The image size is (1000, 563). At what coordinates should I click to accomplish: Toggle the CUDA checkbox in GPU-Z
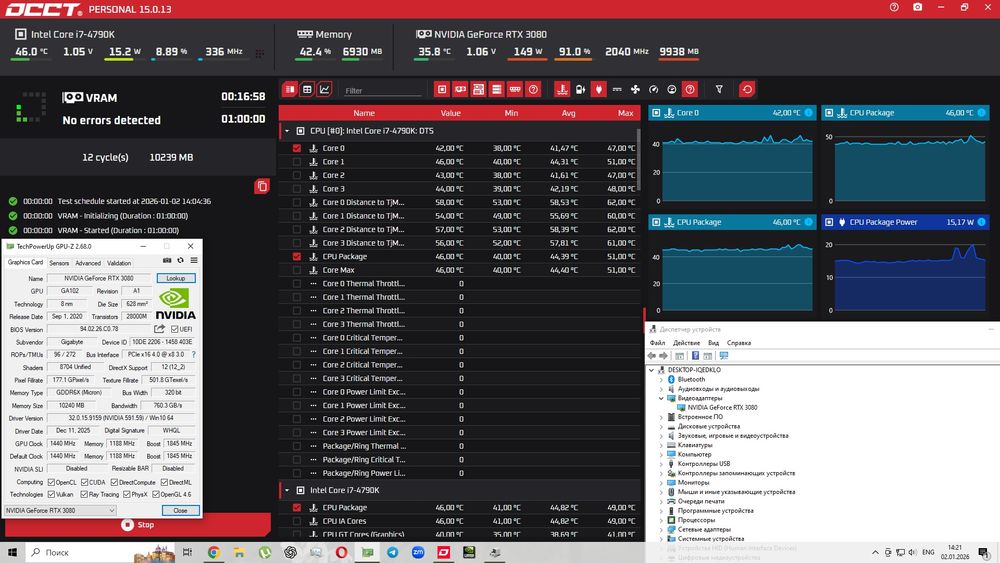click(85, 483)
